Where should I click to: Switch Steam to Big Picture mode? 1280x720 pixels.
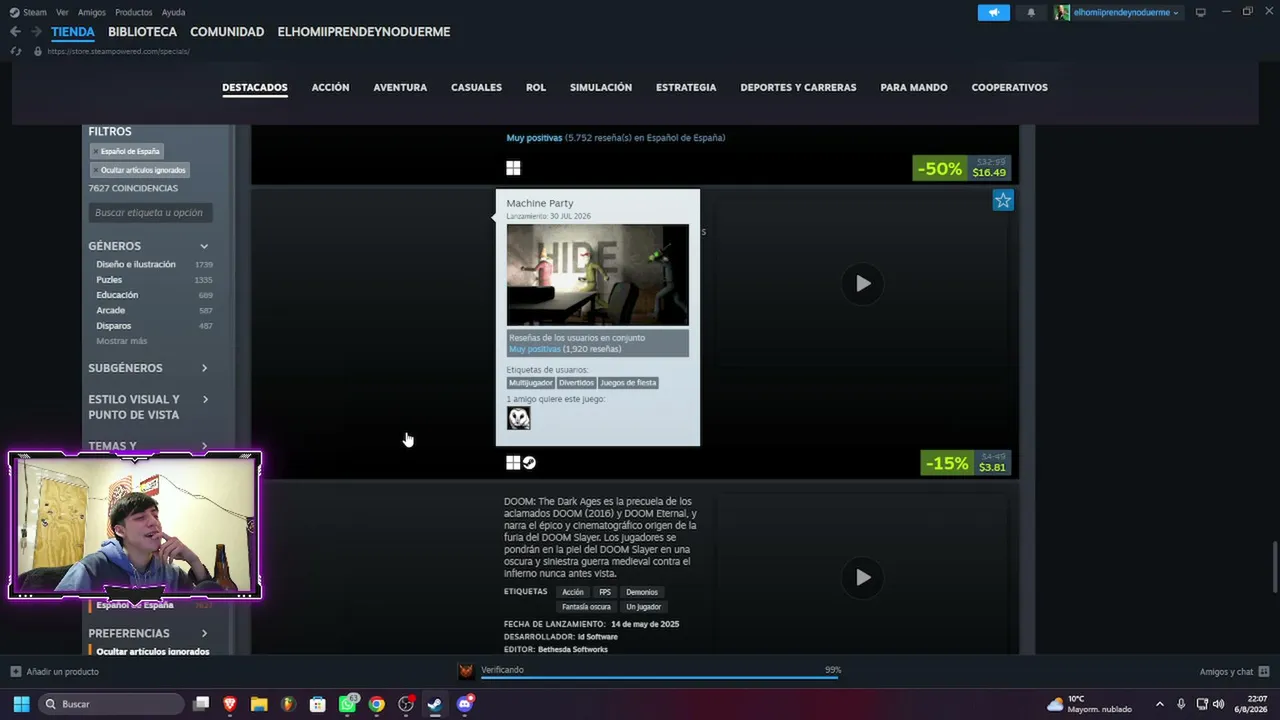coord(1200,12)
